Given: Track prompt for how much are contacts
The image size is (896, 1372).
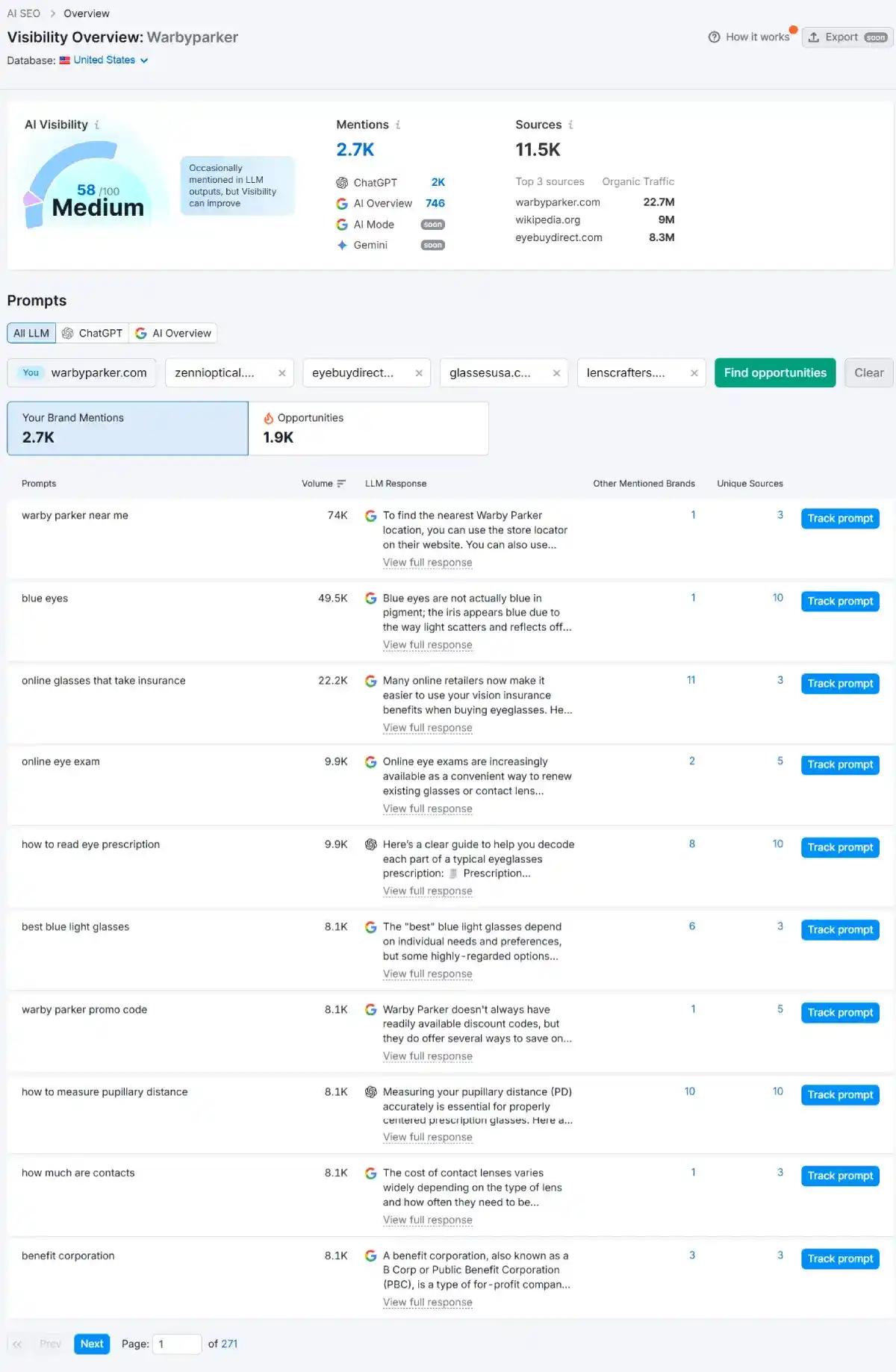Looking at the screenshot, I should click(x=840, y=1176).
